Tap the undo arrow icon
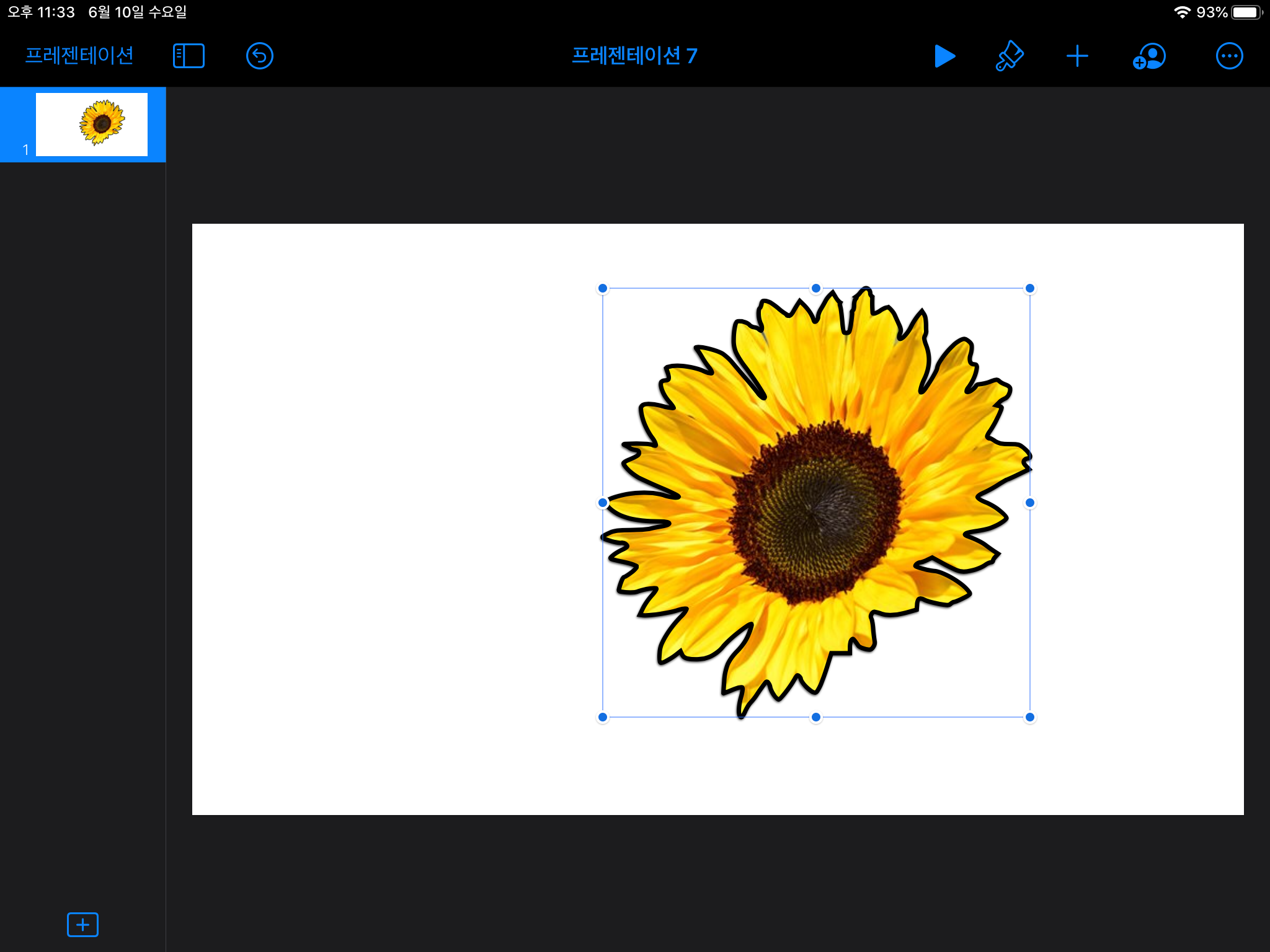 point(259,56)
